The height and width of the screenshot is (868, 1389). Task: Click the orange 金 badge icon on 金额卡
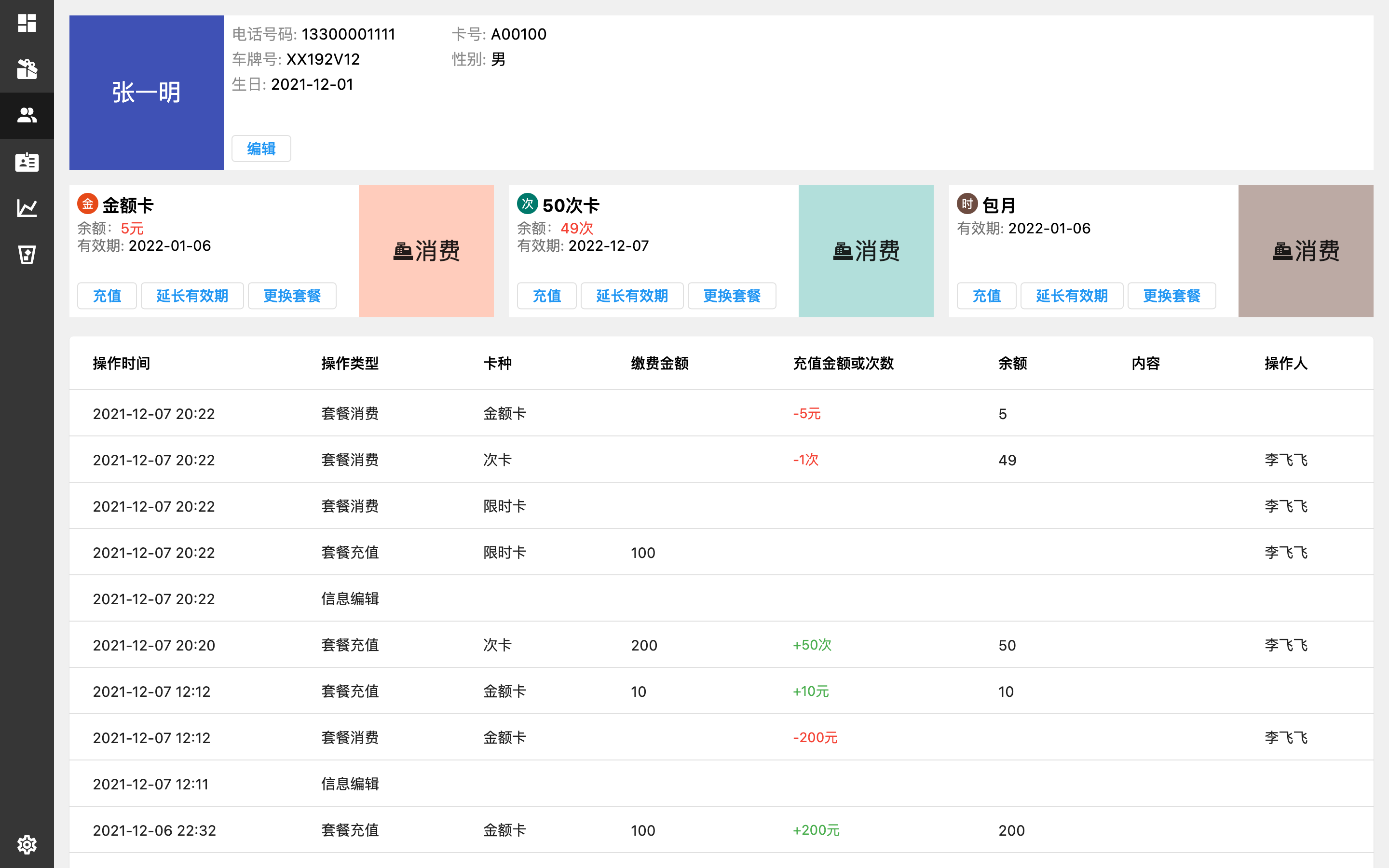(87, 204)
